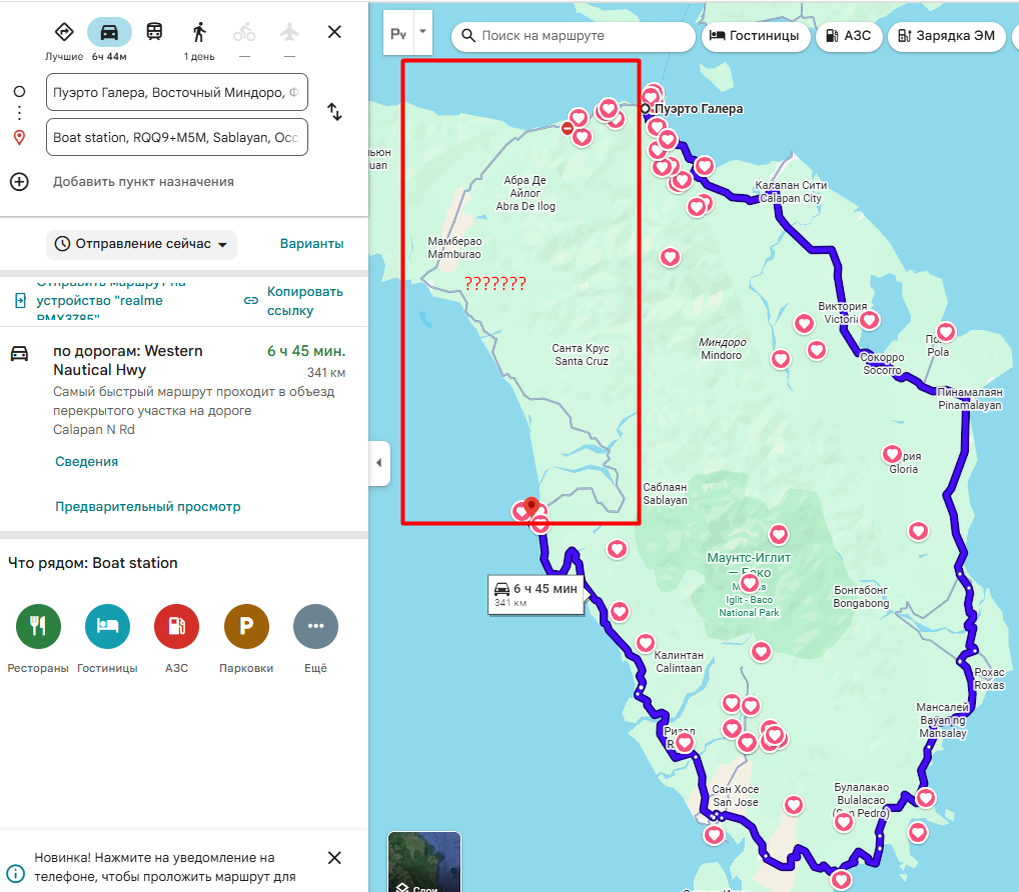This screenshot has width=1019, height=892.
Task: Find nearby Гостиницы in sidebar
Action: 107,639
